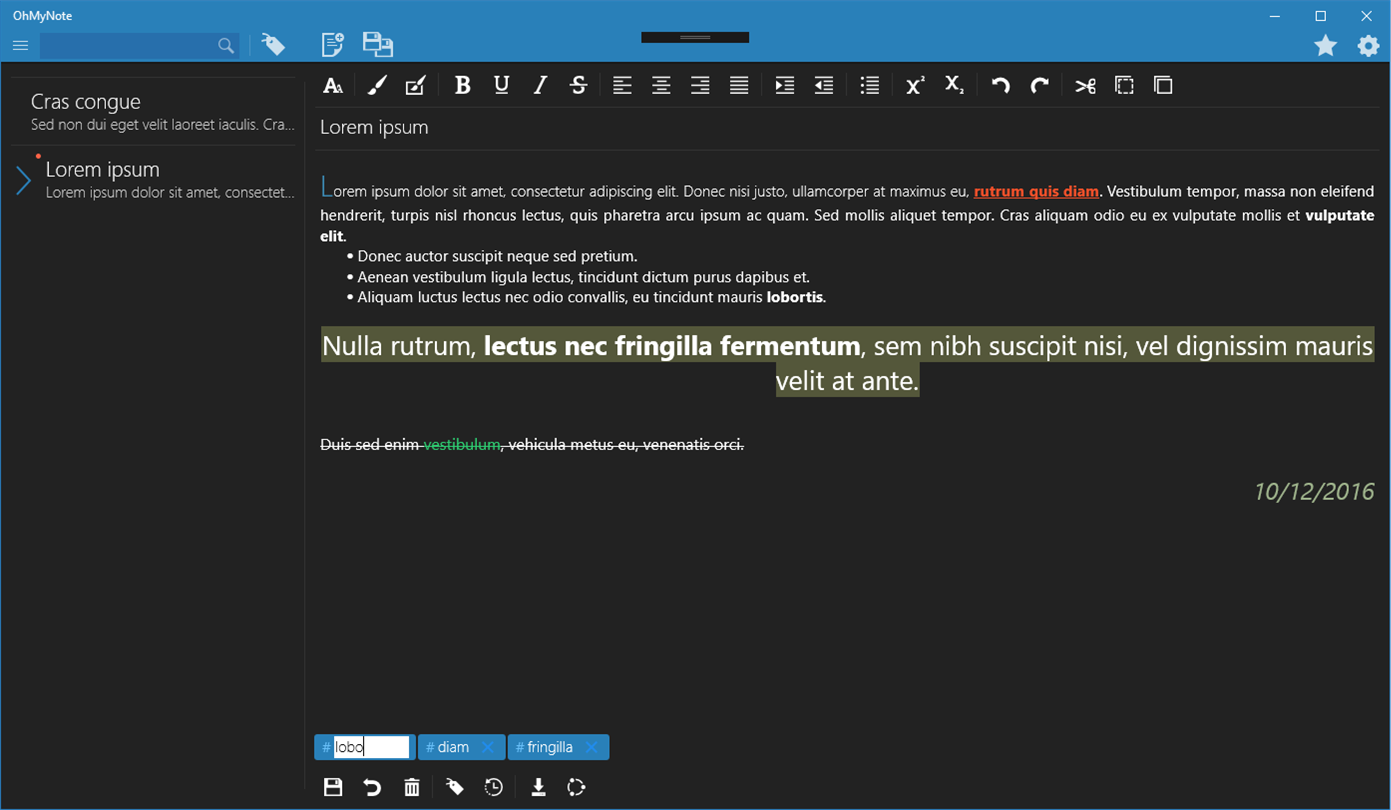Save the current note
Screen dimensions: 1391x810
click(x=333, y=787)
